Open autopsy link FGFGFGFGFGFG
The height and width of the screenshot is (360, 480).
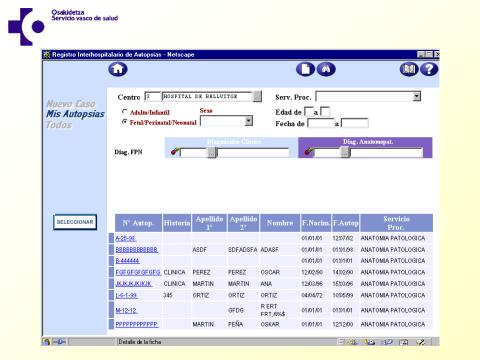tap(138, 272)
